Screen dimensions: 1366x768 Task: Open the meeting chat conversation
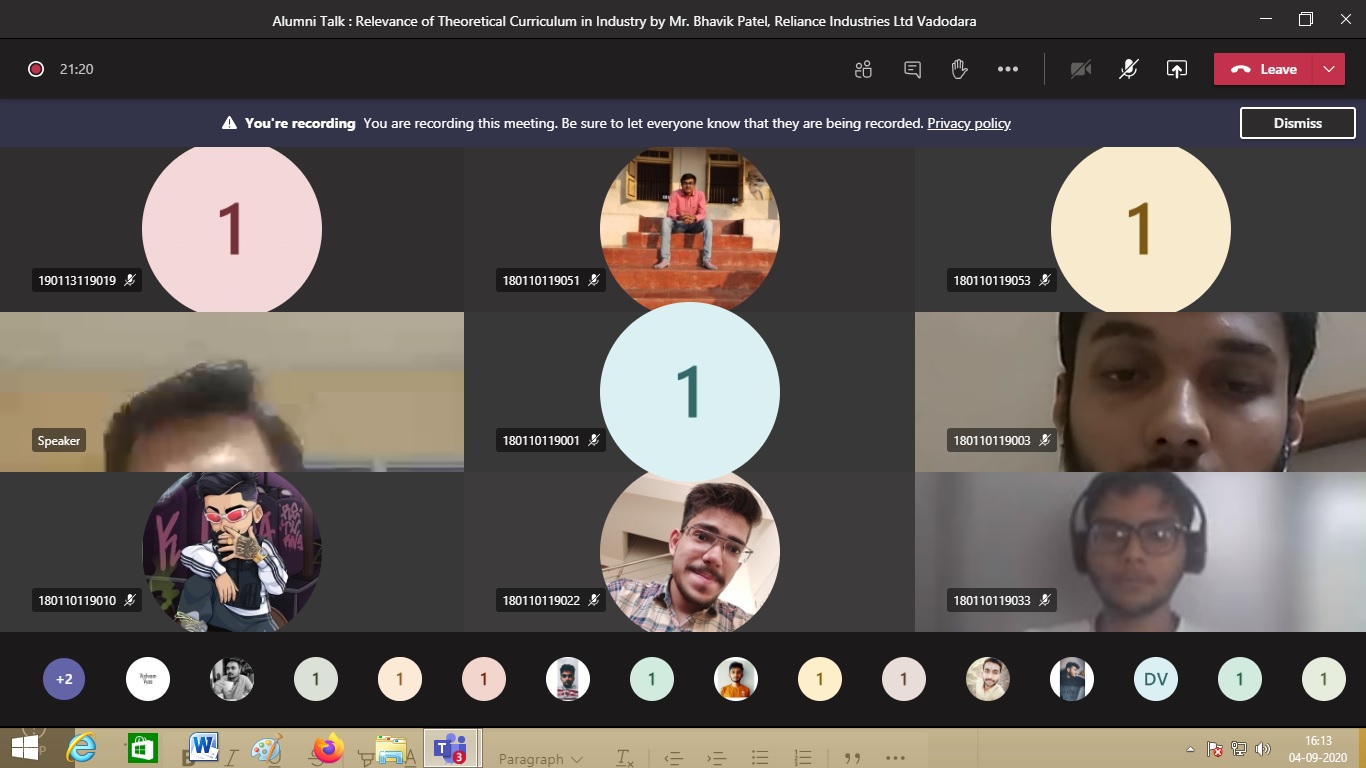[x=912, y=69]
